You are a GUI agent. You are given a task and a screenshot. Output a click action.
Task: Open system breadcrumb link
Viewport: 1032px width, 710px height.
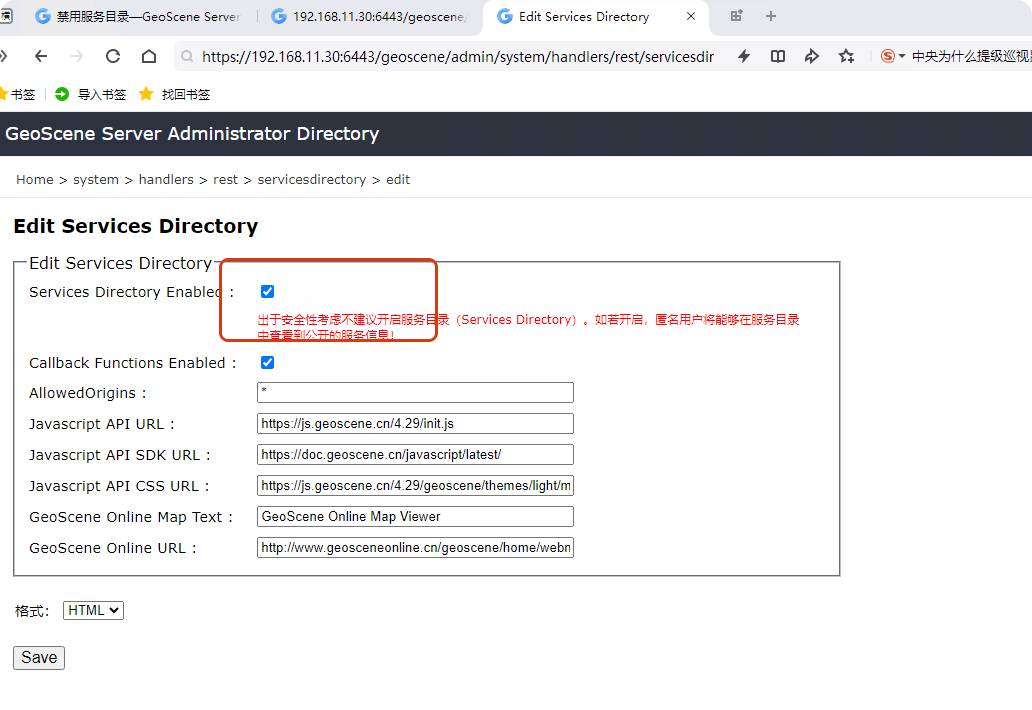96,180
